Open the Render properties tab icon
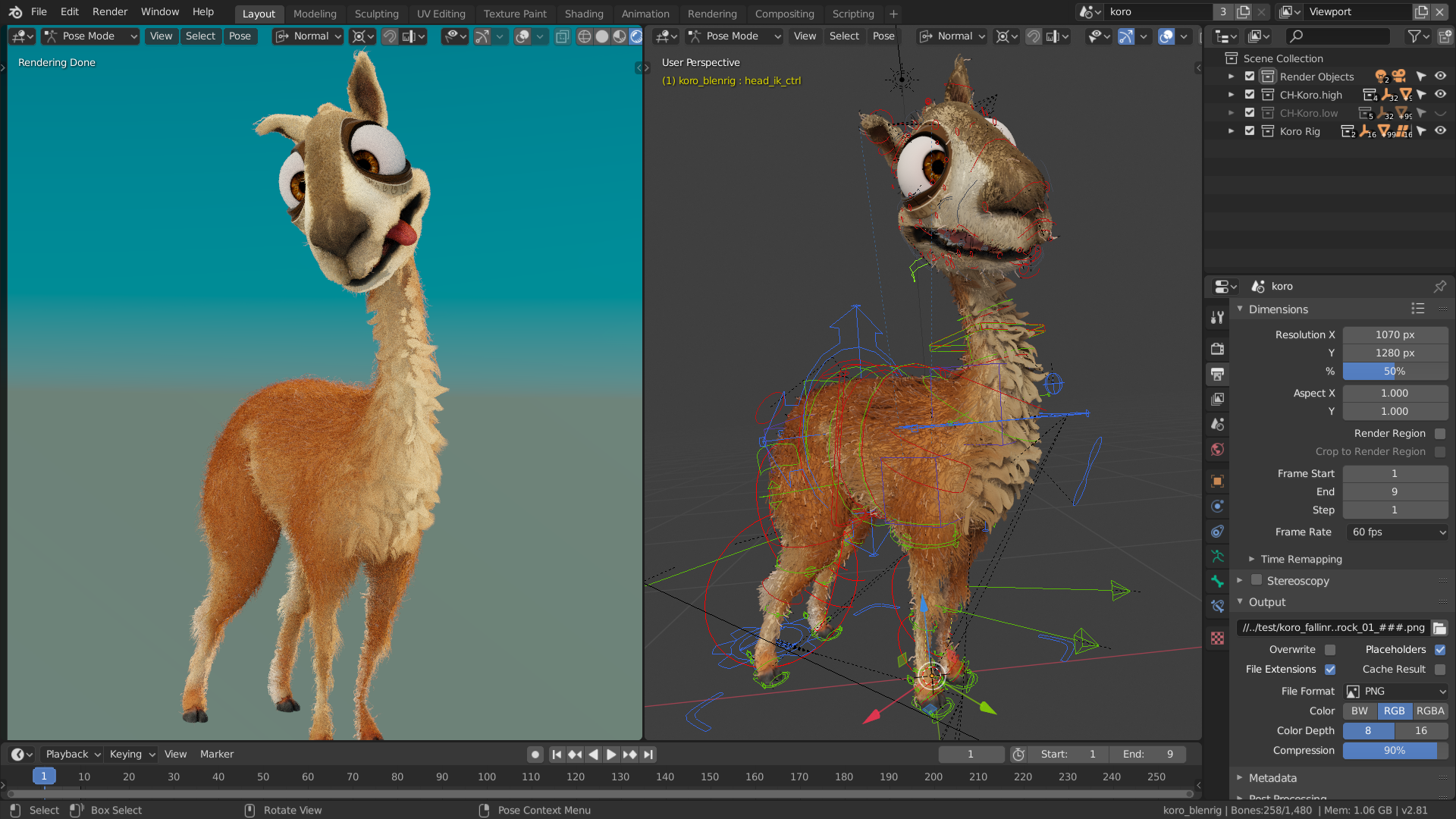Screen dimensions: 1456x819 1217,349
